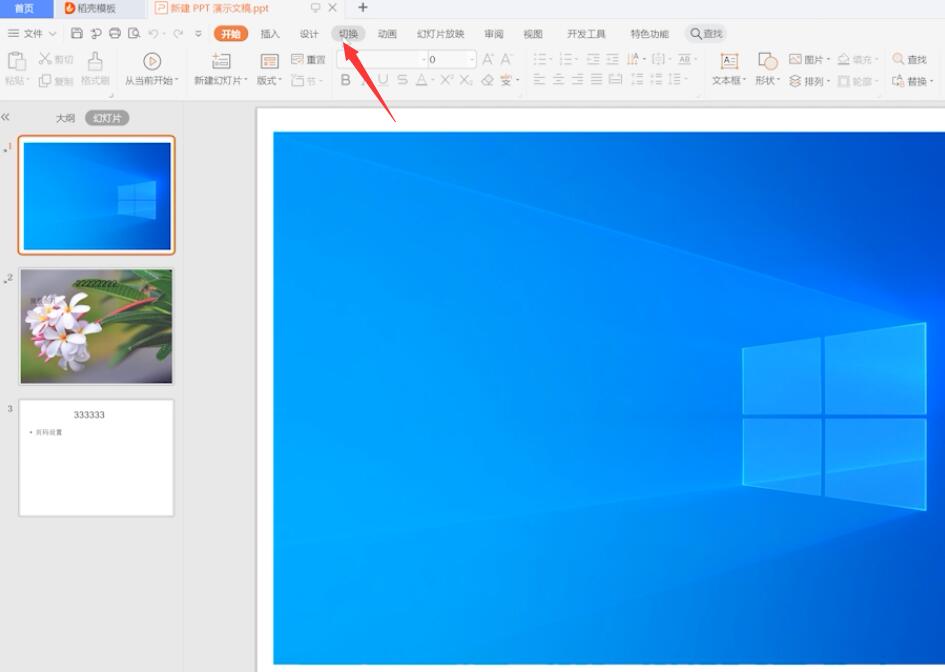Open the Fill (填充) dropdown
This screenshot has height=672, width=945.
[x=858, y=59]
